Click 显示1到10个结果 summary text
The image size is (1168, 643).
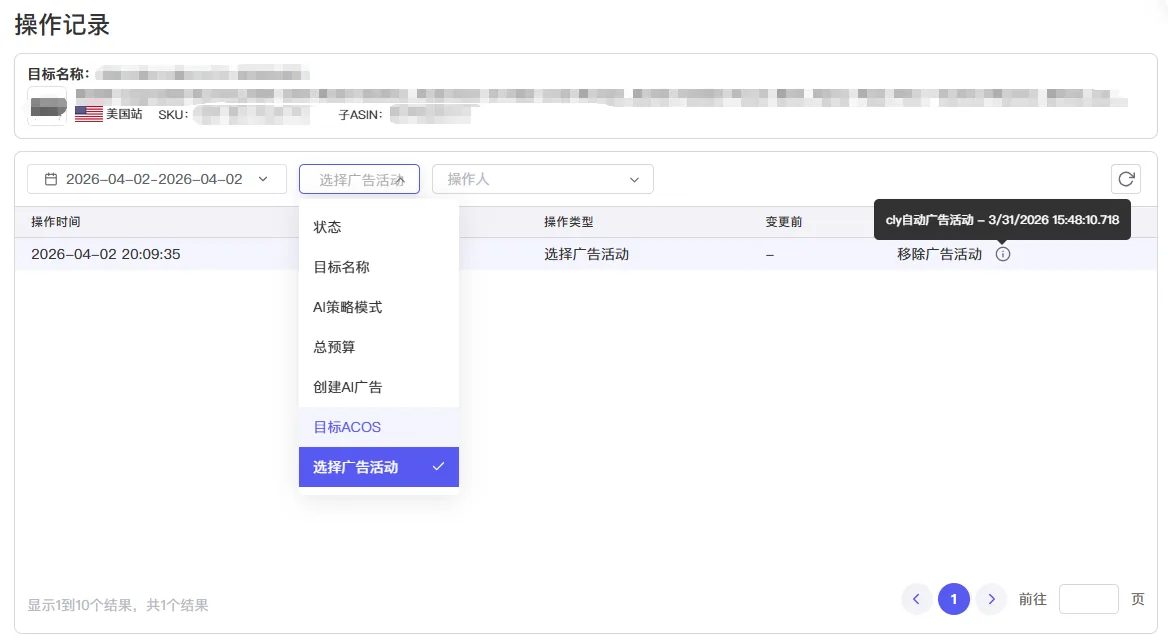118,605
